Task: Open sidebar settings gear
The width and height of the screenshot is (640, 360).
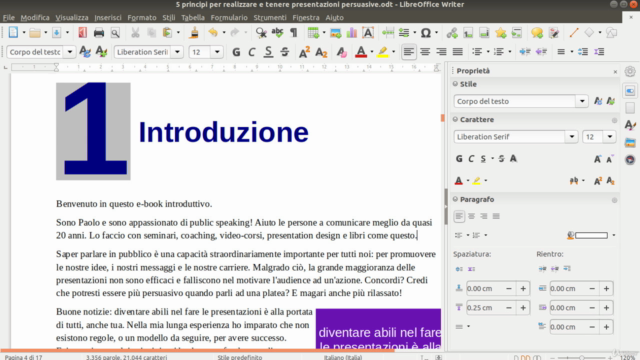Action: coord(630,71)
